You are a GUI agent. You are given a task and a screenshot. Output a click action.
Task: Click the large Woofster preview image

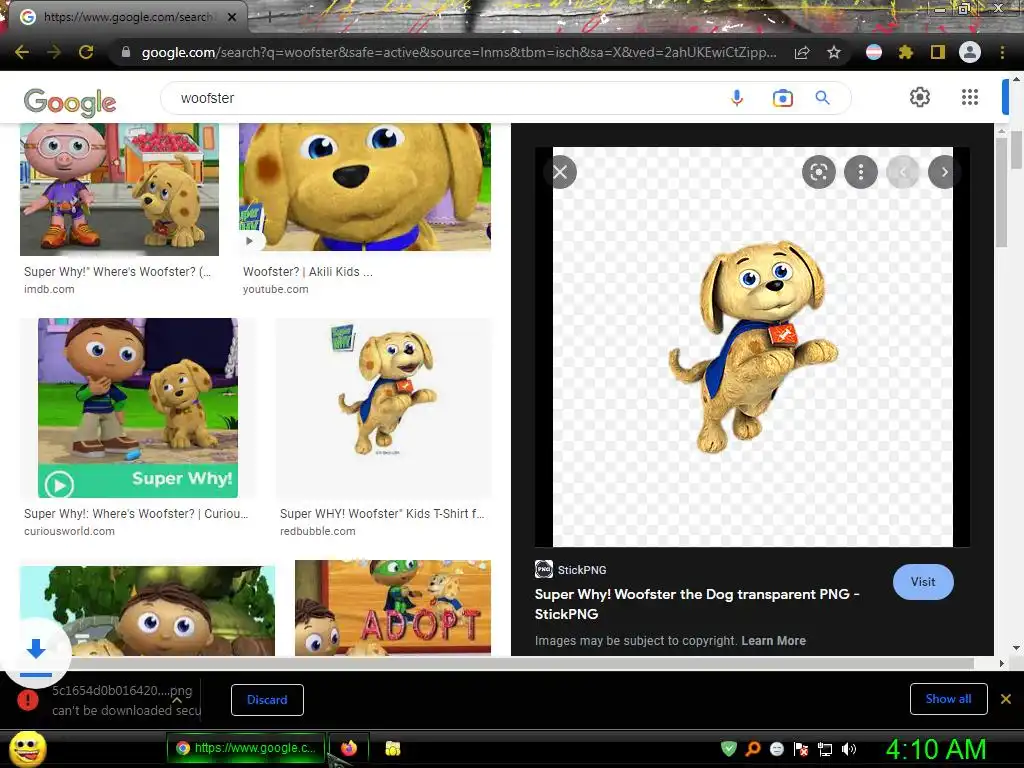(752, 347)
